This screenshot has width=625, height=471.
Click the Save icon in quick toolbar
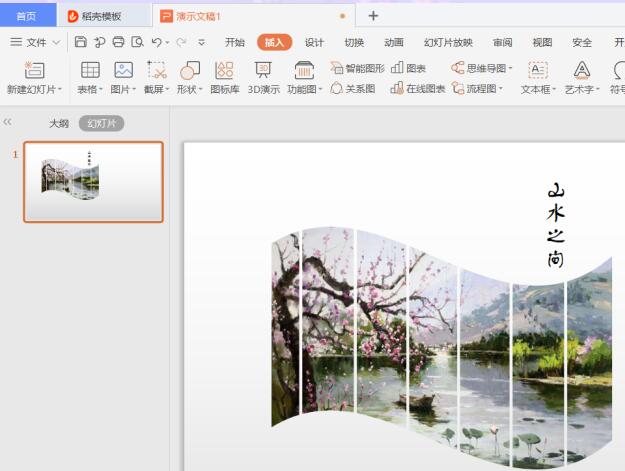[x=81, y=42]
